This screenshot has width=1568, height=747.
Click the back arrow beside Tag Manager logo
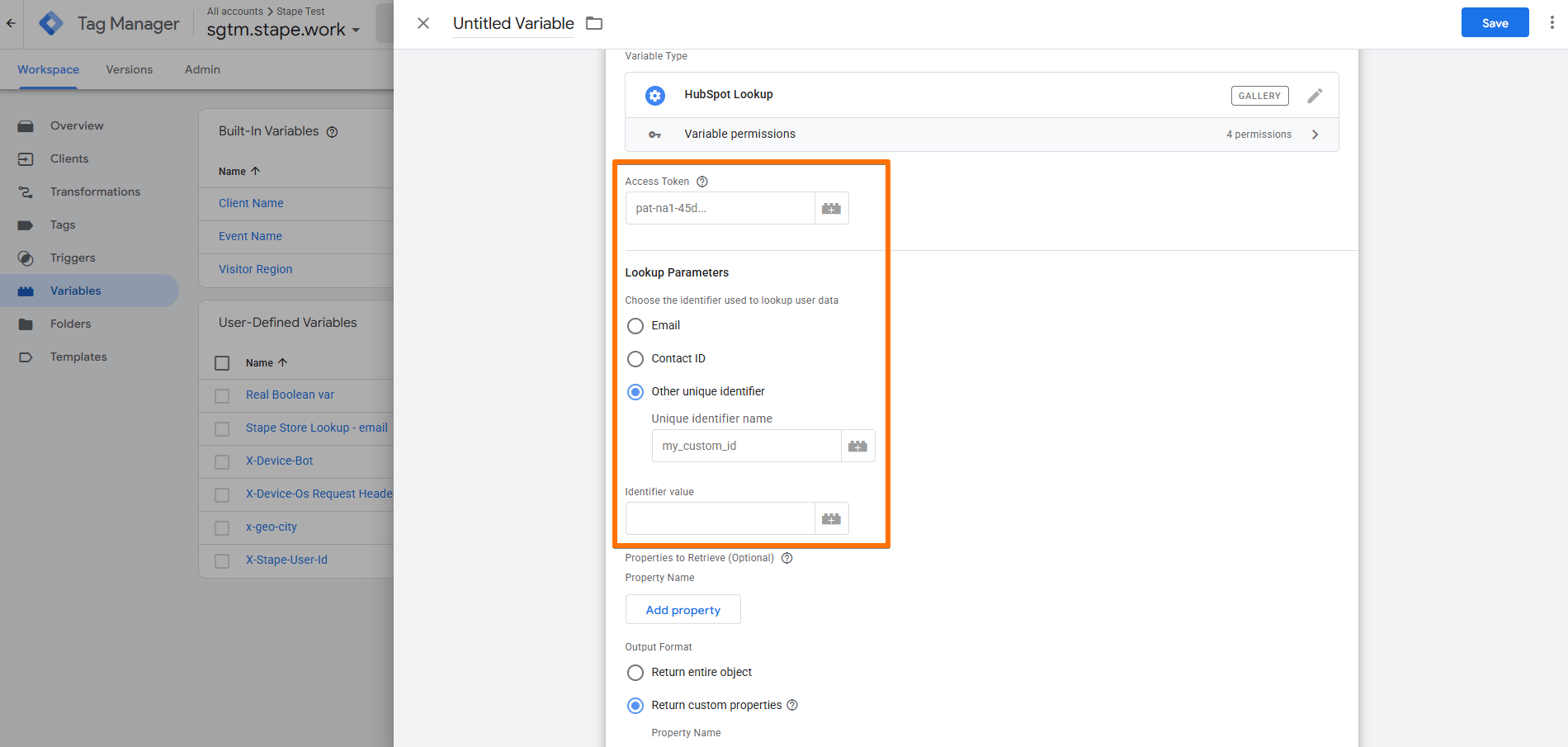[x=11, y=23]
